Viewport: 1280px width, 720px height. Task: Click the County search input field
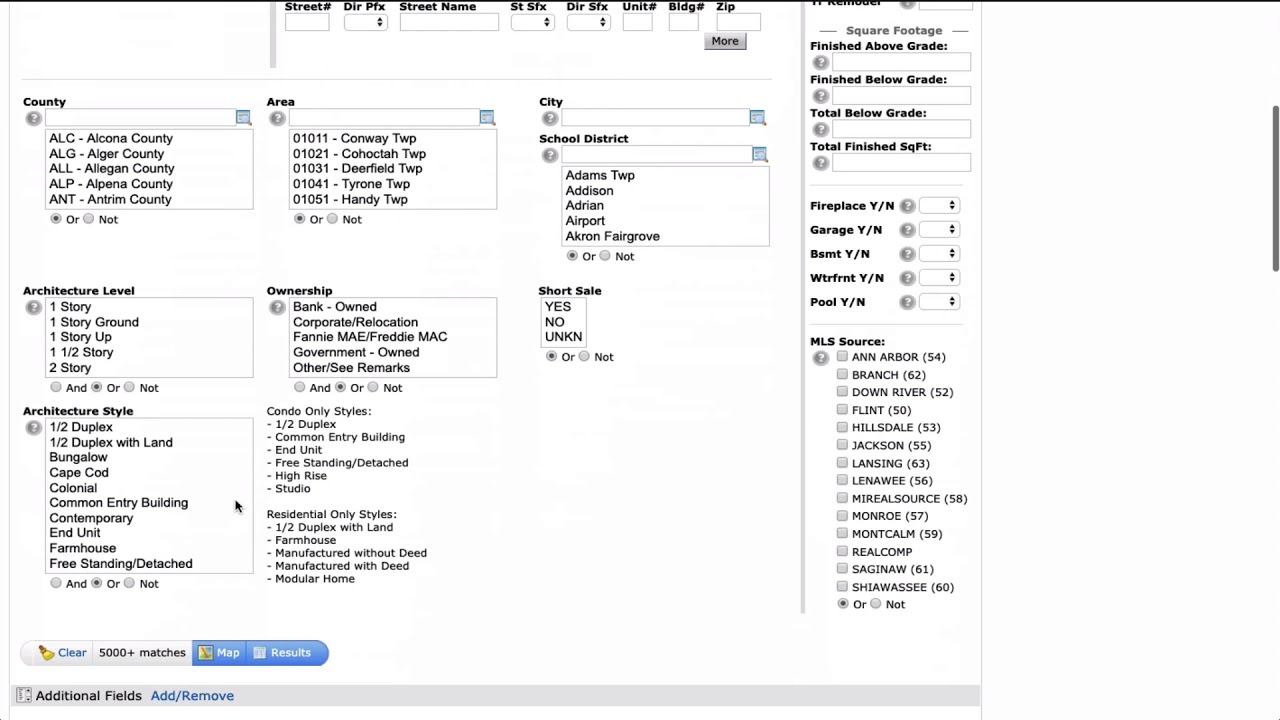point(140,118)
